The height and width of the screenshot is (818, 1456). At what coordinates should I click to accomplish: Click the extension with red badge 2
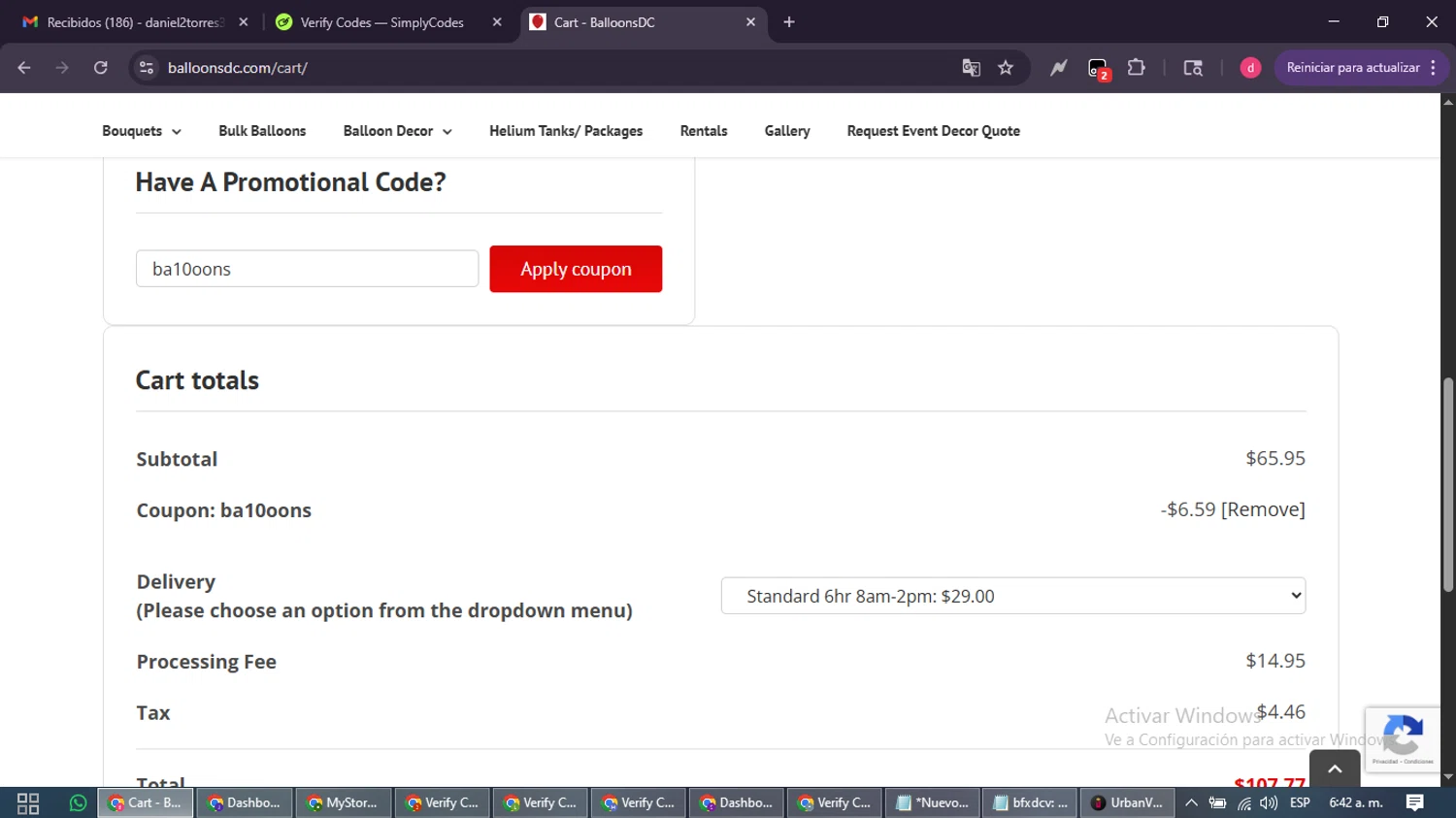click(1098, 69)
